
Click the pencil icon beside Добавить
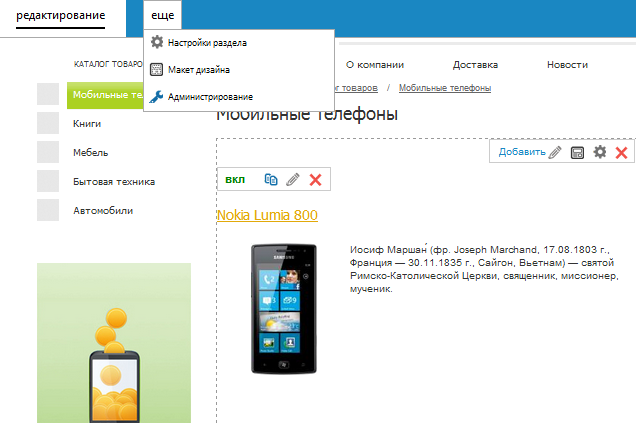[x=555, y=152]
